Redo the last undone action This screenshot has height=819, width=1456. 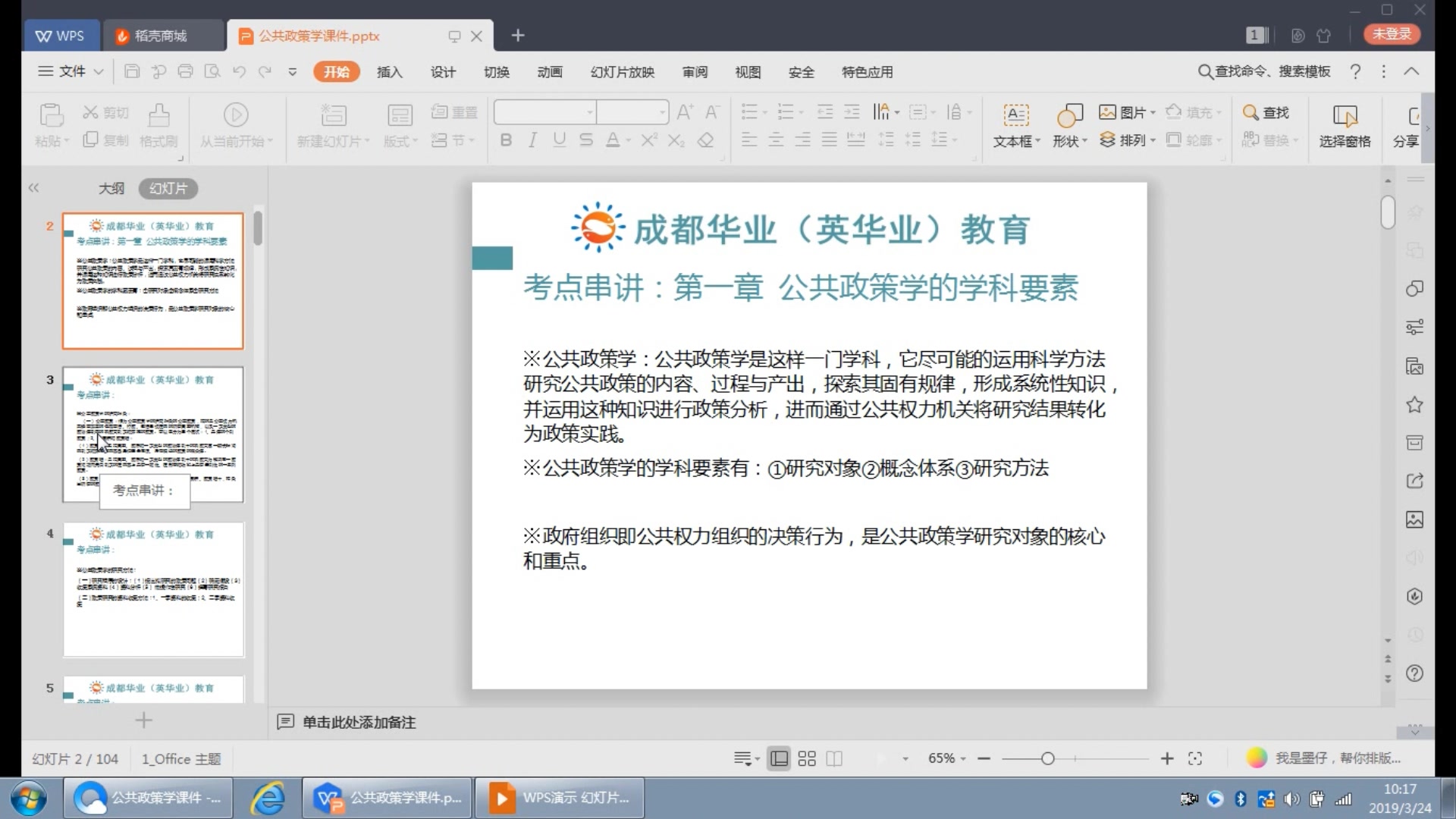point(265,71)
